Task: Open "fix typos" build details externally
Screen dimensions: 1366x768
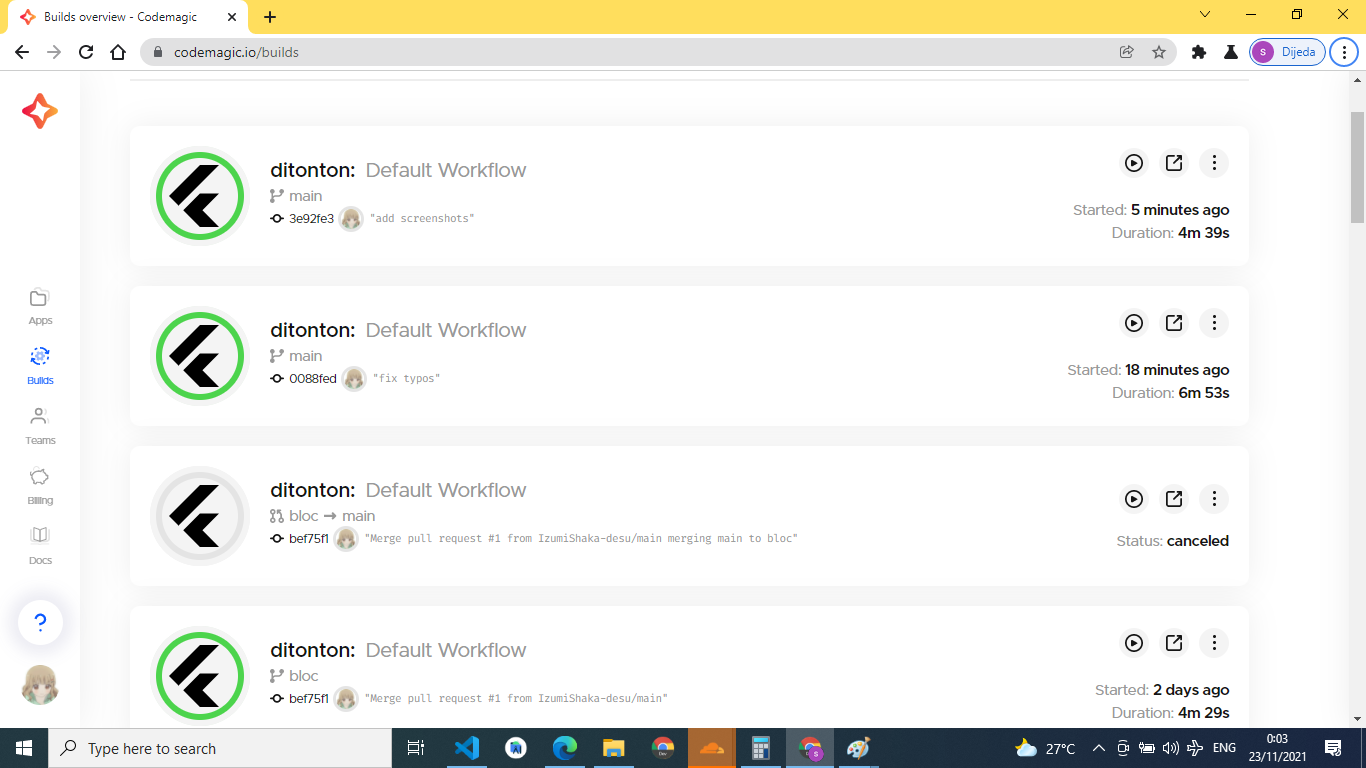Action: (1174, 323)
